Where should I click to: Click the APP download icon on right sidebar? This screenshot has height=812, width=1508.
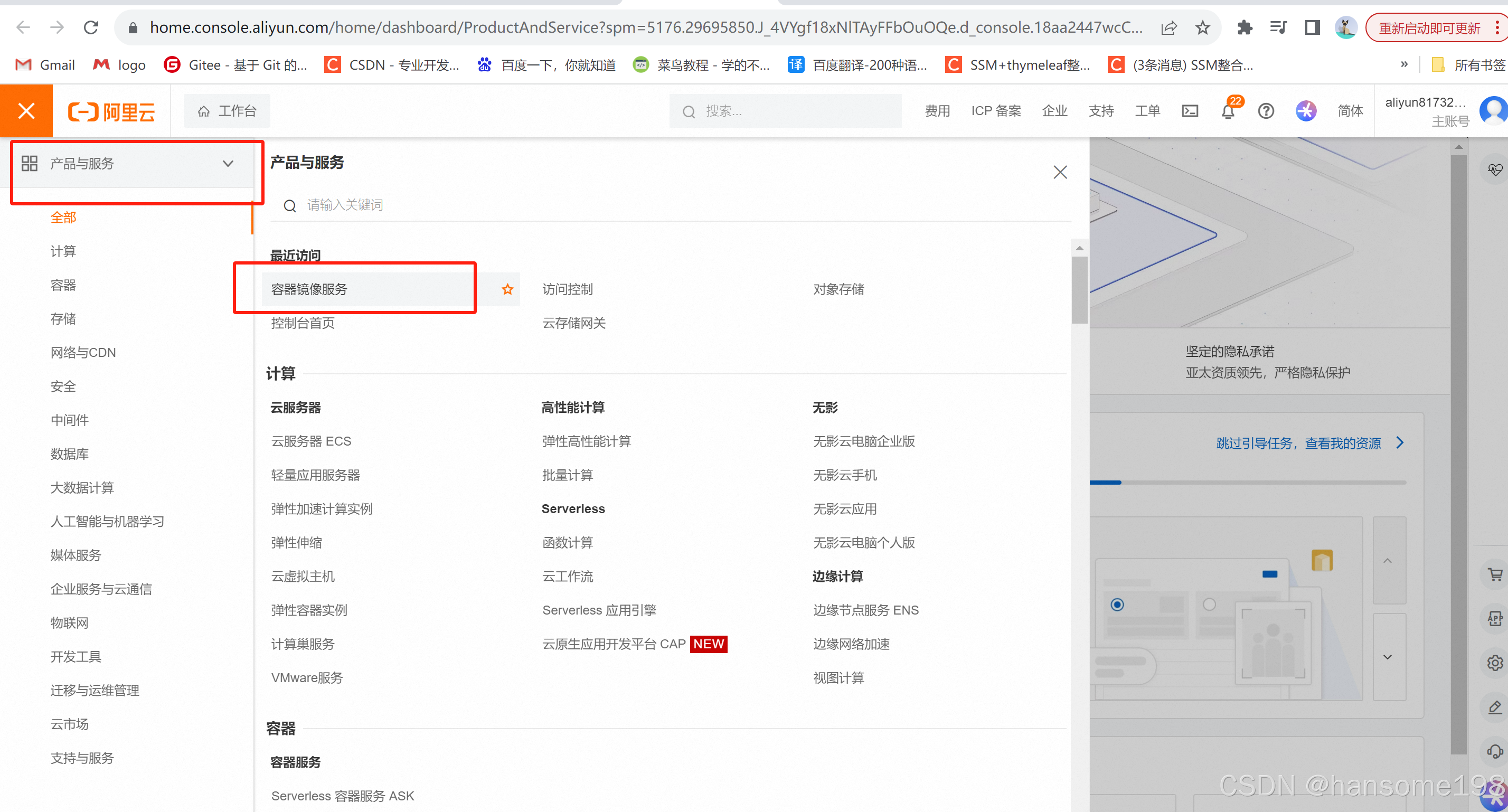coord(1495,619)
